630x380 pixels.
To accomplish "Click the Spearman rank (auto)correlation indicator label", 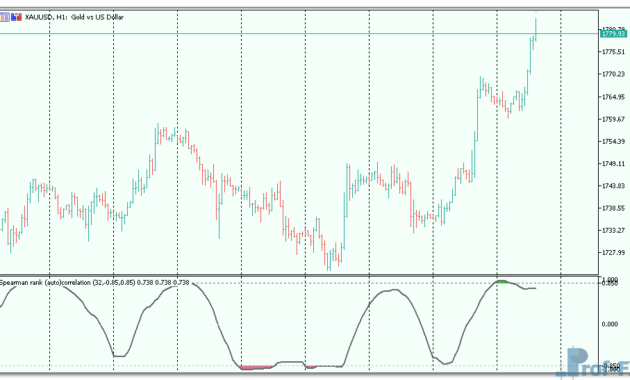I will coord(94,283).
